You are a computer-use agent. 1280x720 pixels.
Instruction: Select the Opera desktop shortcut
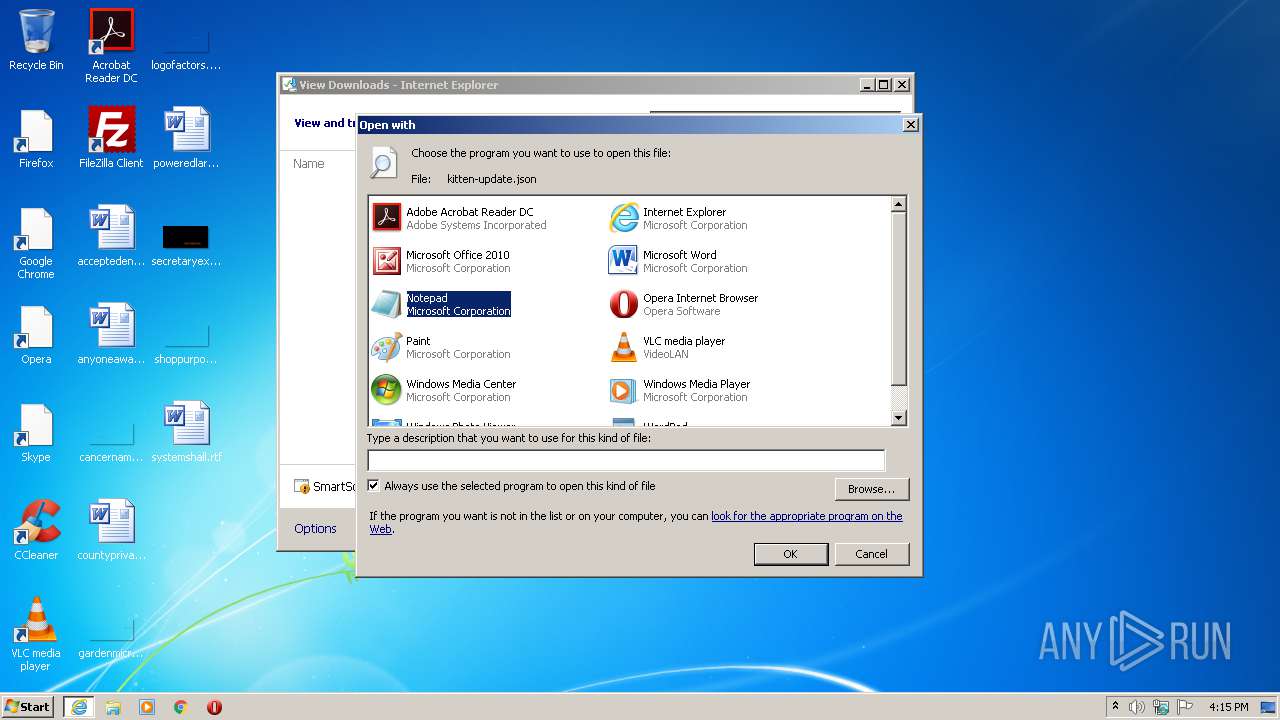click(x=36, y=334)
